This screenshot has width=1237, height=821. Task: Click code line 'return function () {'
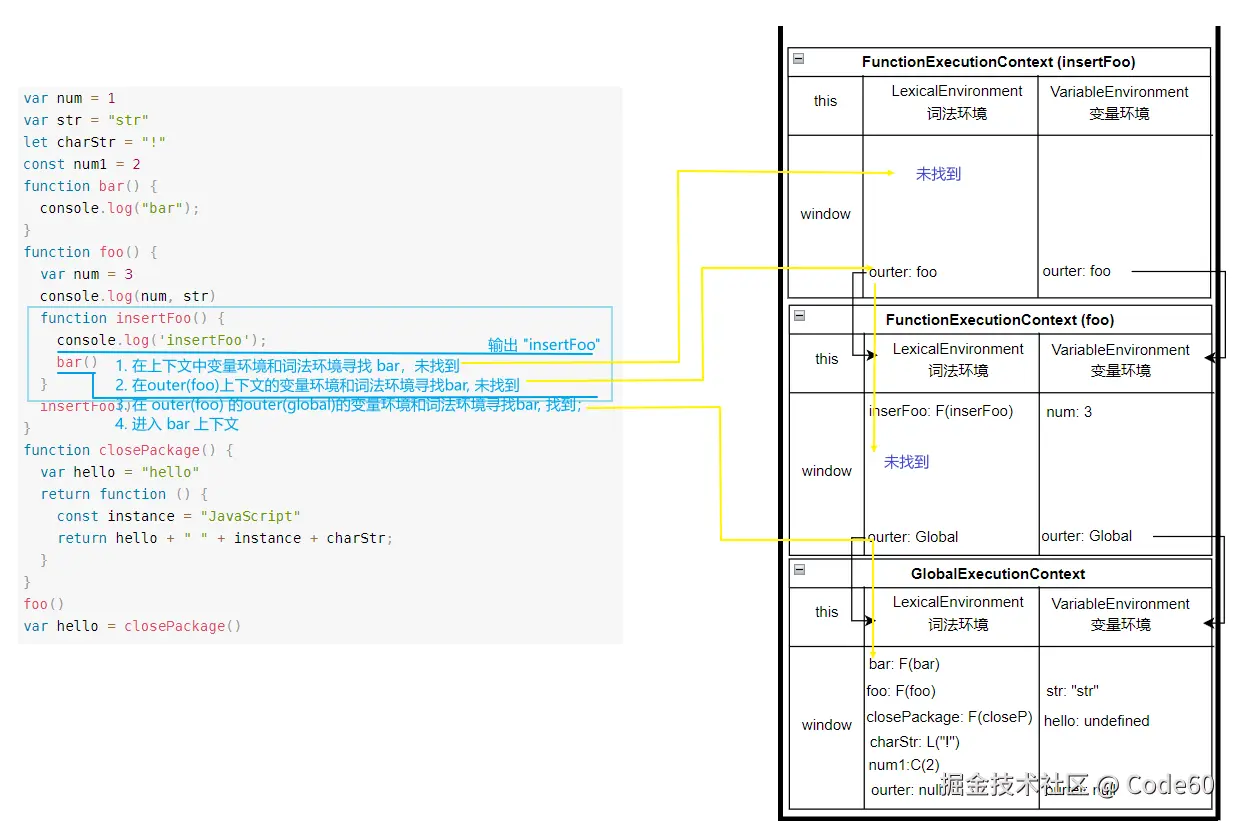(124, 494)
